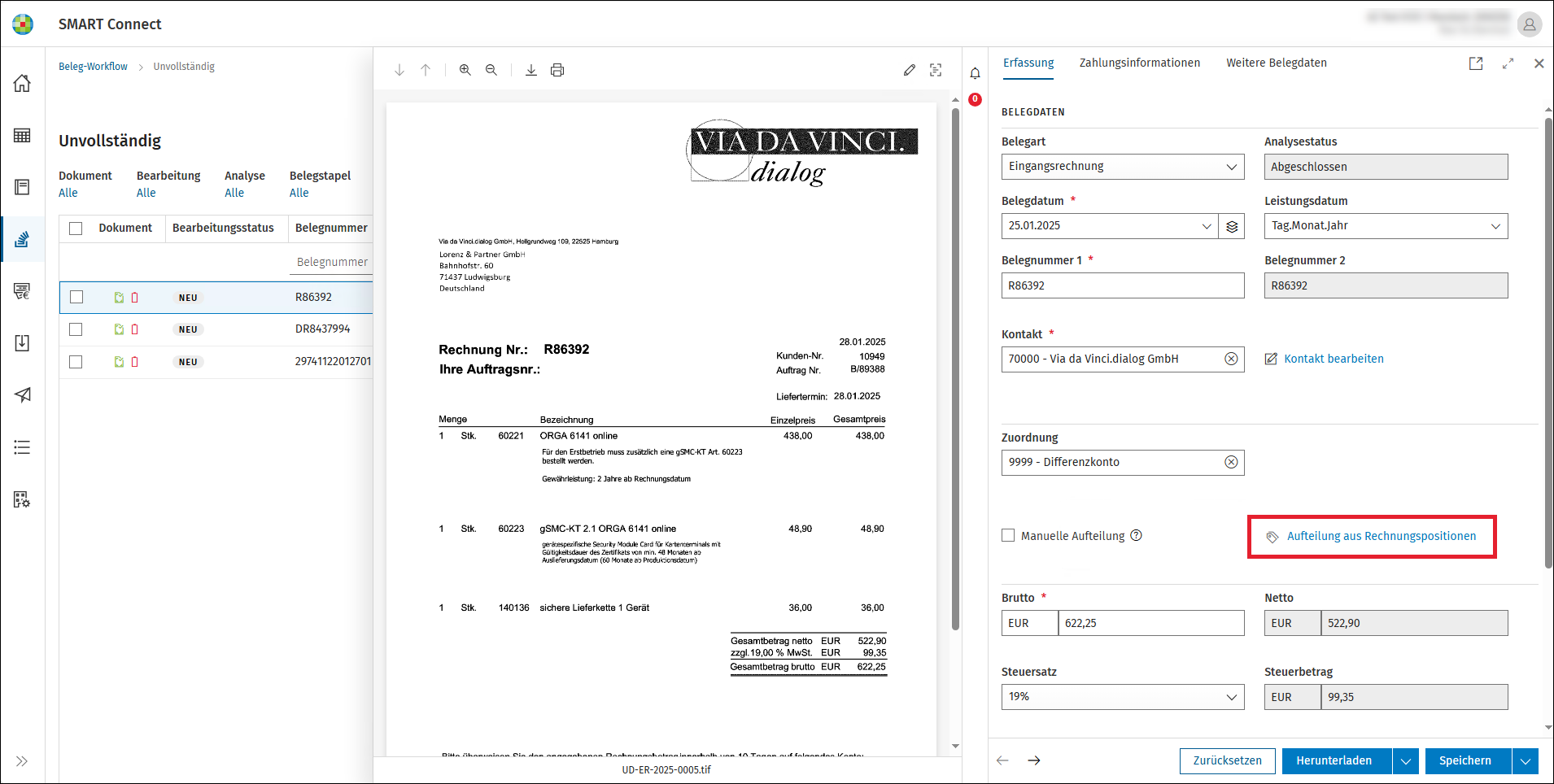Click the SMART Connect logo
1554x784 pixels.
click(23, 24)
